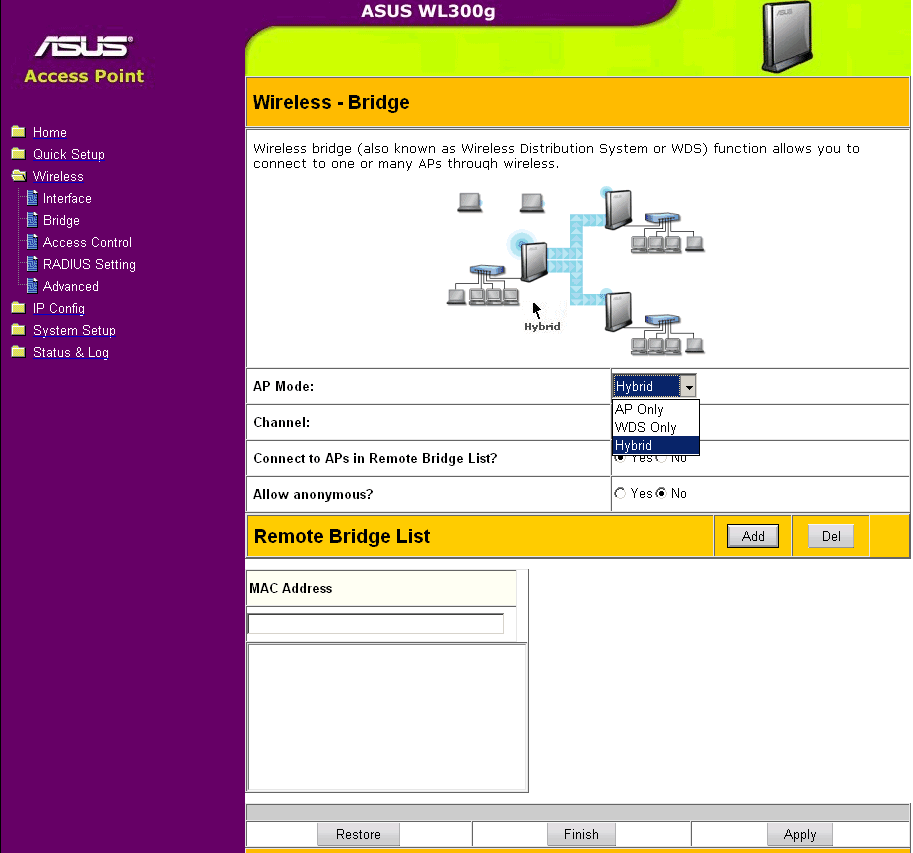Image resolution: width=913 pixels, height=853 pixels.
Task: Click the Finish button
Action: pos(581,834)
